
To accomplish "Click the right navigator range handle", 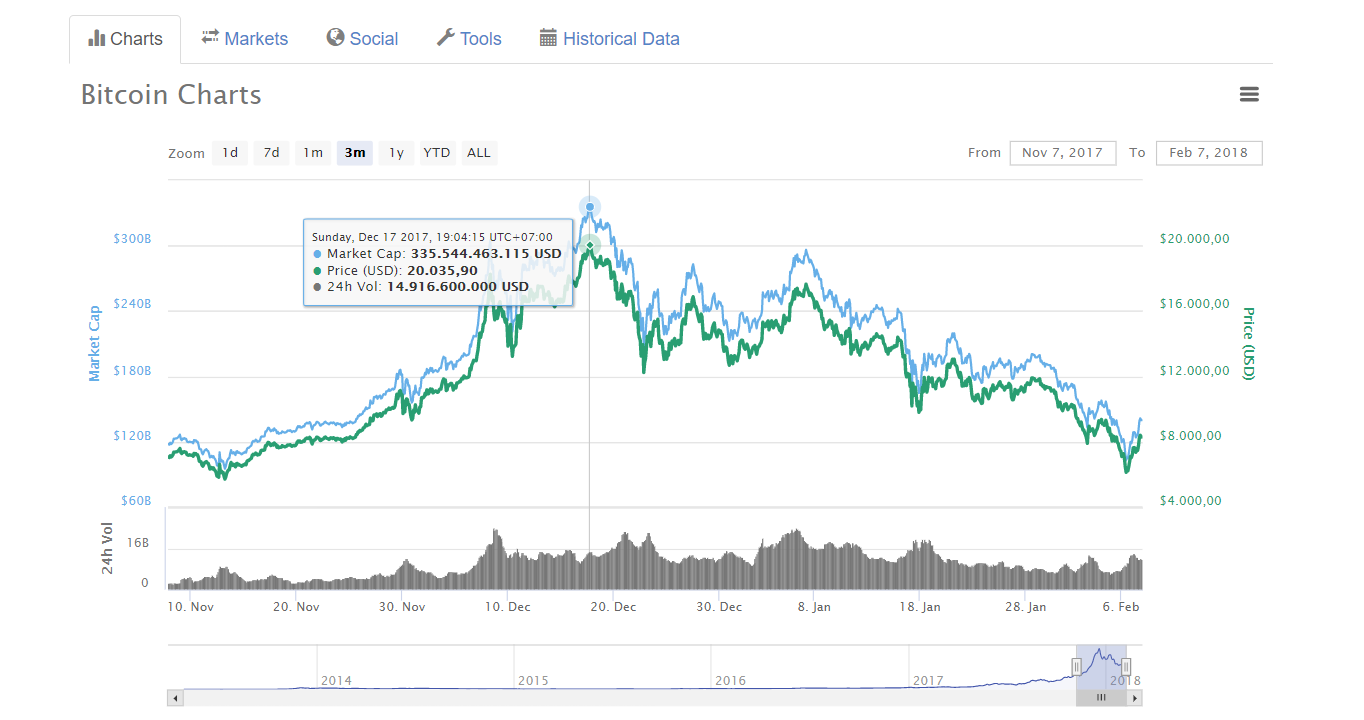I will [1126, 667].
